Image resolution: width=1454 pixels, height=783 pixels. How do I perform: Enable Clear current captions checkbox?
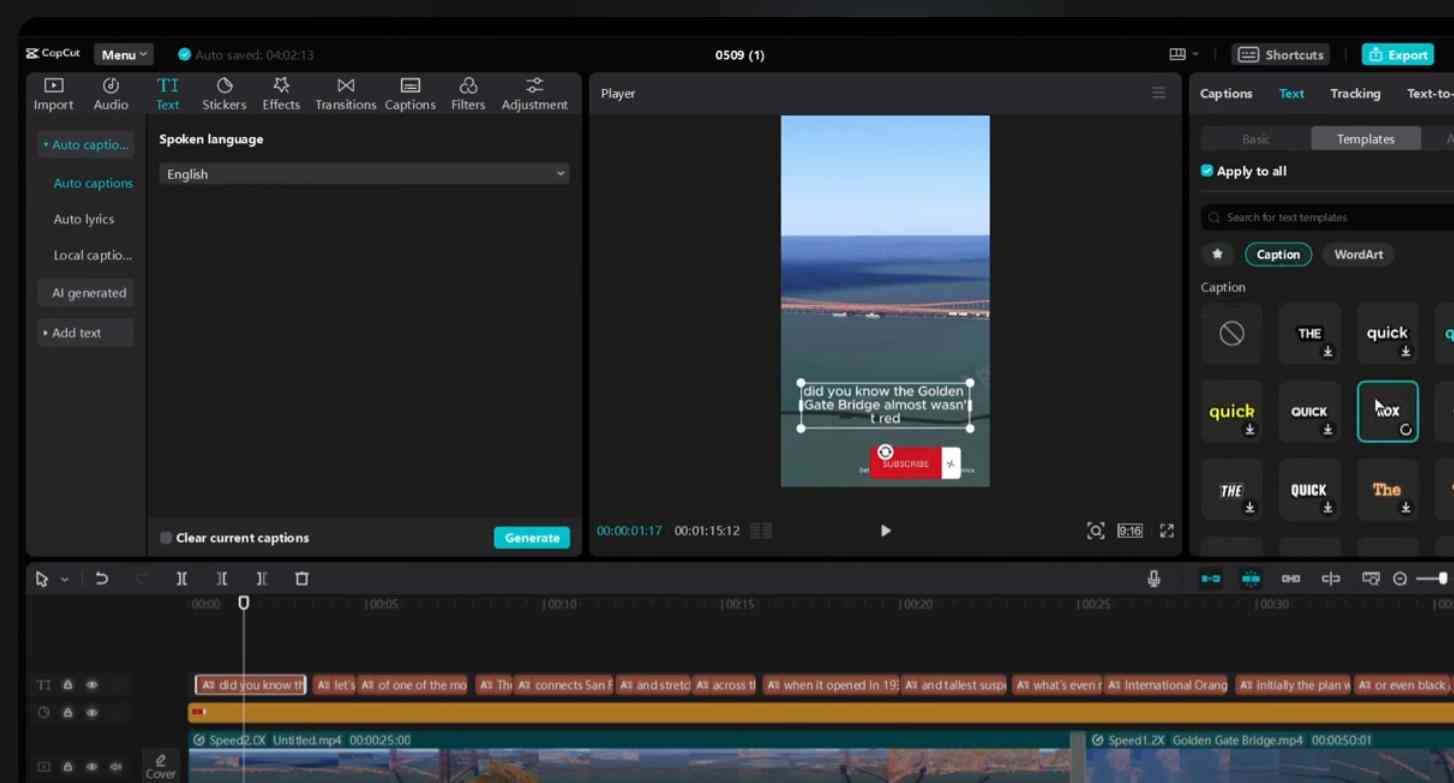coord(166,538)
